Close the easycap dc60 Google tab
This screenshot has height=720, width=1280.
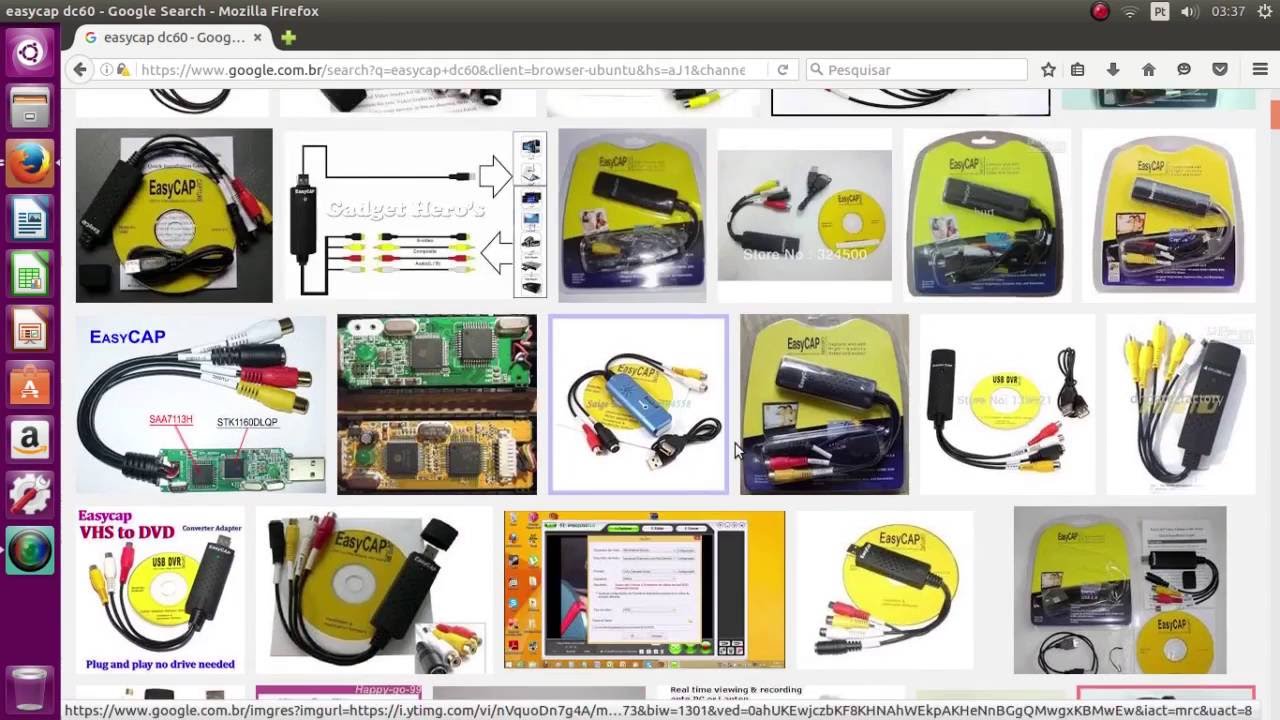257,37
